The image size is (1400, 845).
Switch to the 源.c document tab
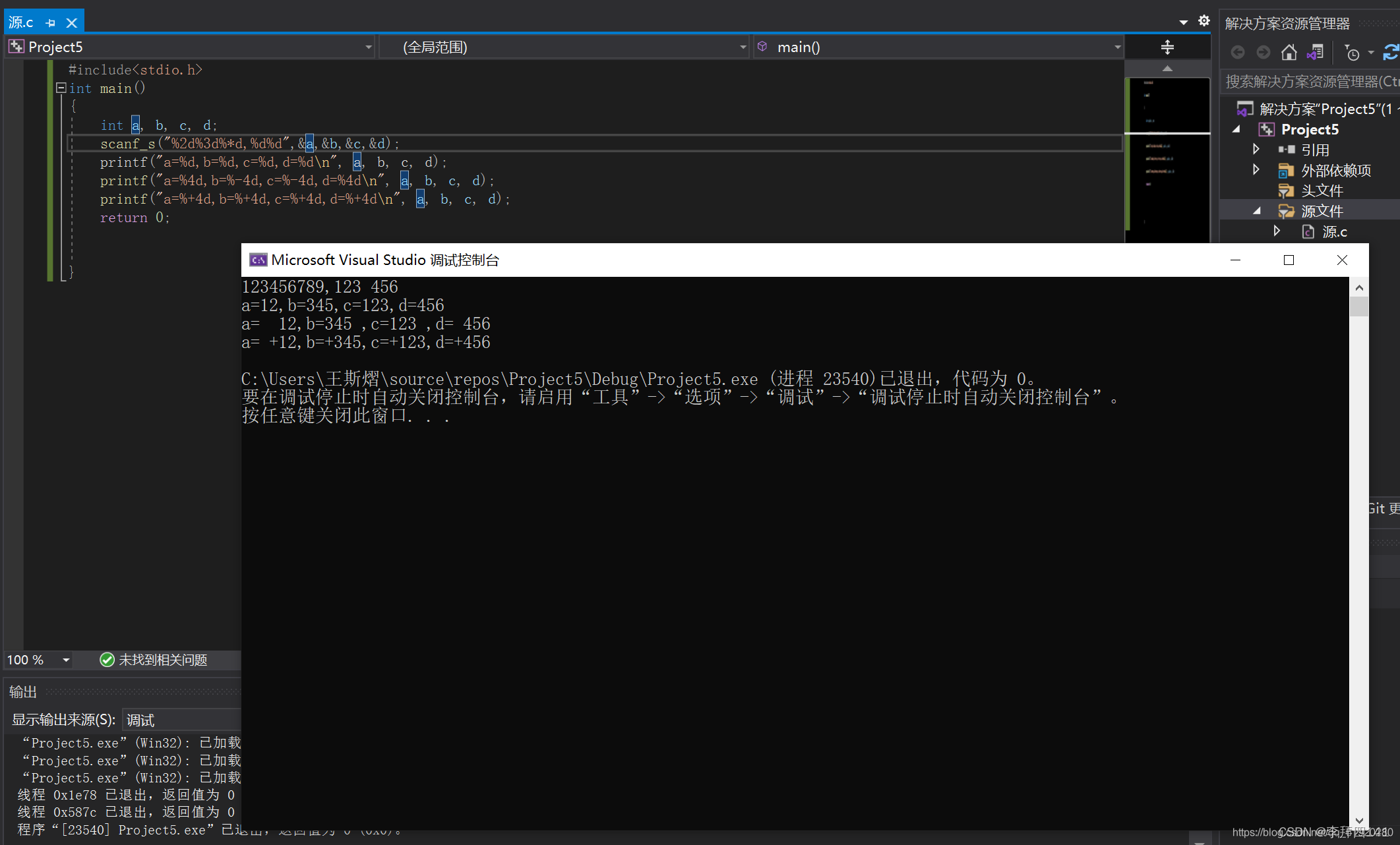(21, 22)
